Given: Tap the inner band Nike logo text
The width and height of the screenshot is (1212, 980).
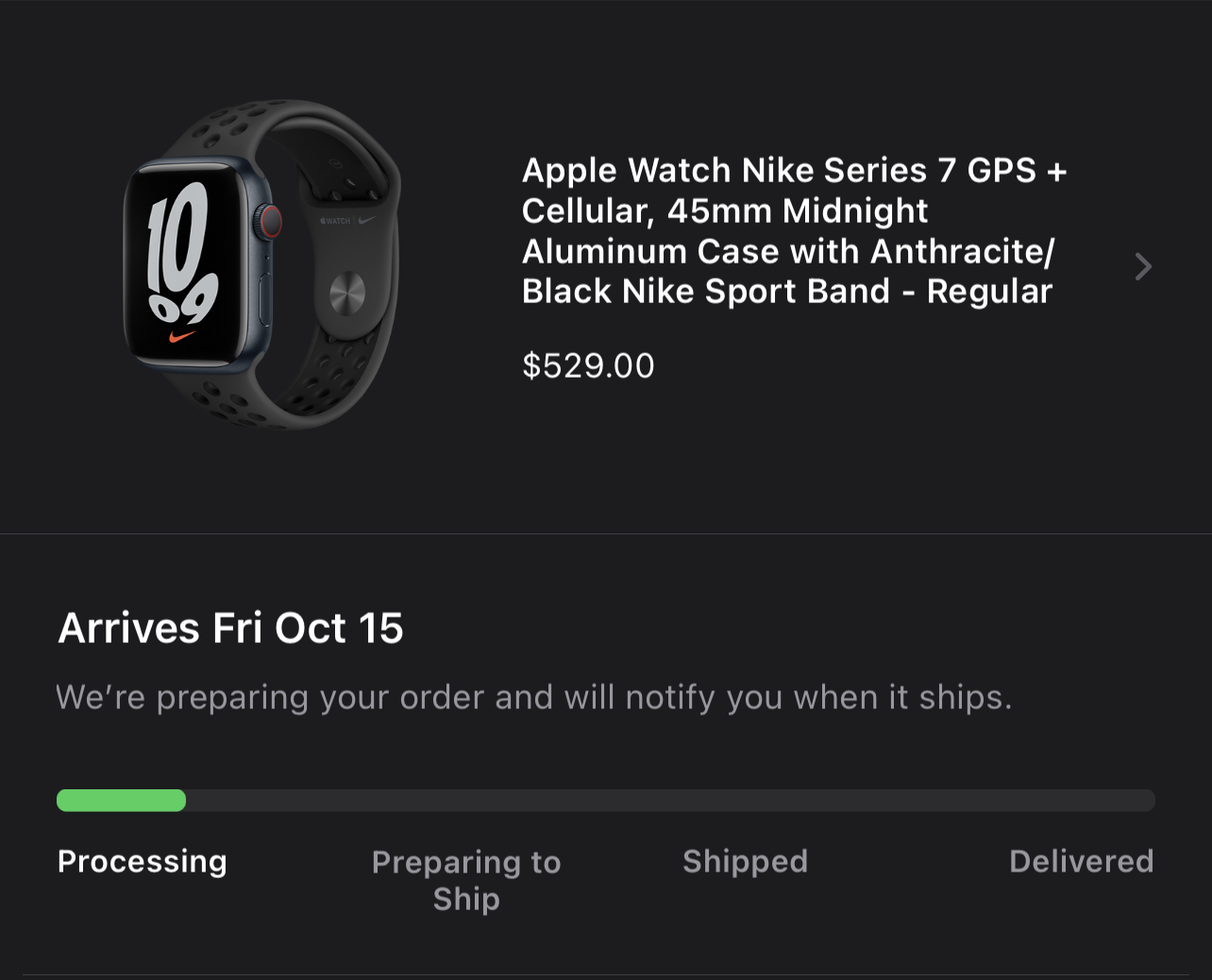Looking at the screenshot, I should pos(348,220).
